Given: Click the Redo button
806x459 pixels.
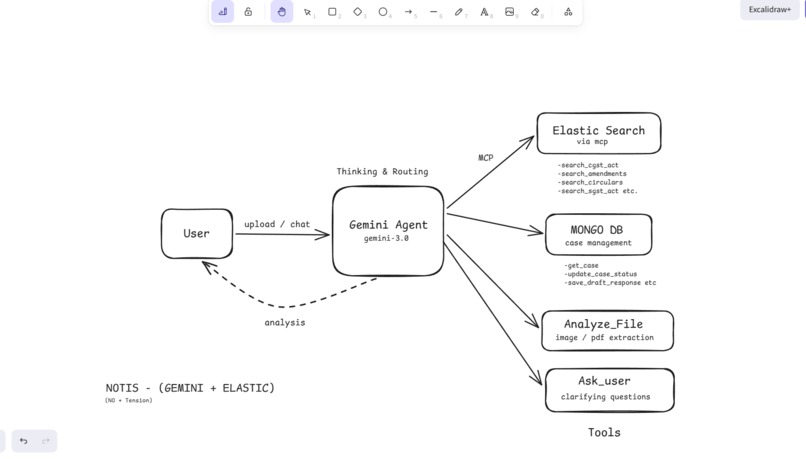Looking at the screenshot, I should 46,440.
